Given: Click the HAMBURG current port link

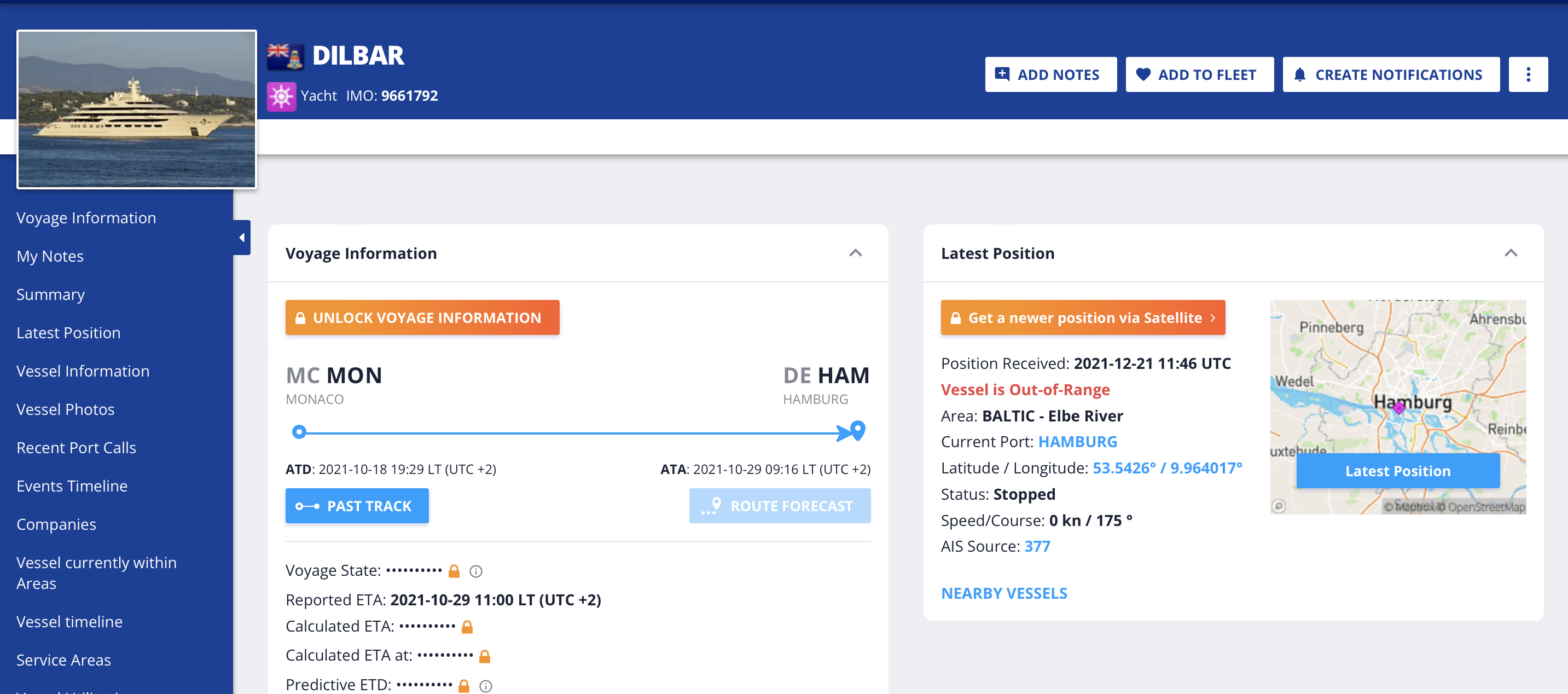Looking at the screenshot, I should (1077, 441).
